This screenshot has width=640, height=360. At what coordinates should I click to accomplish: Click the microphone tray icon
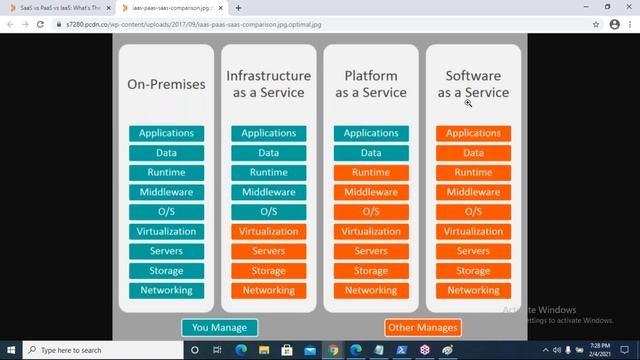coord(568,350)
